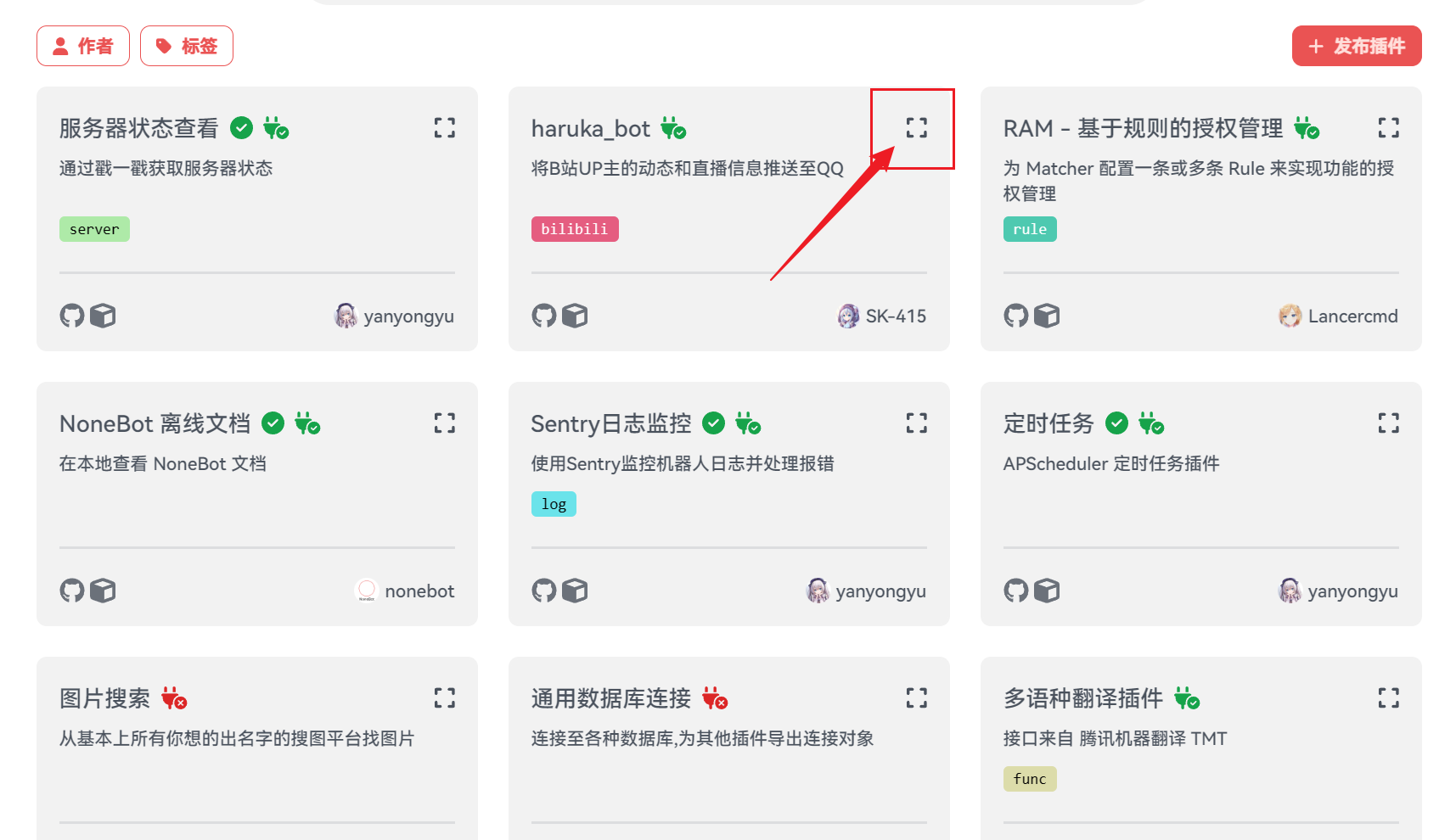1456x840 pixels.
Task: Select the server tag
Action: coord(94,229)
